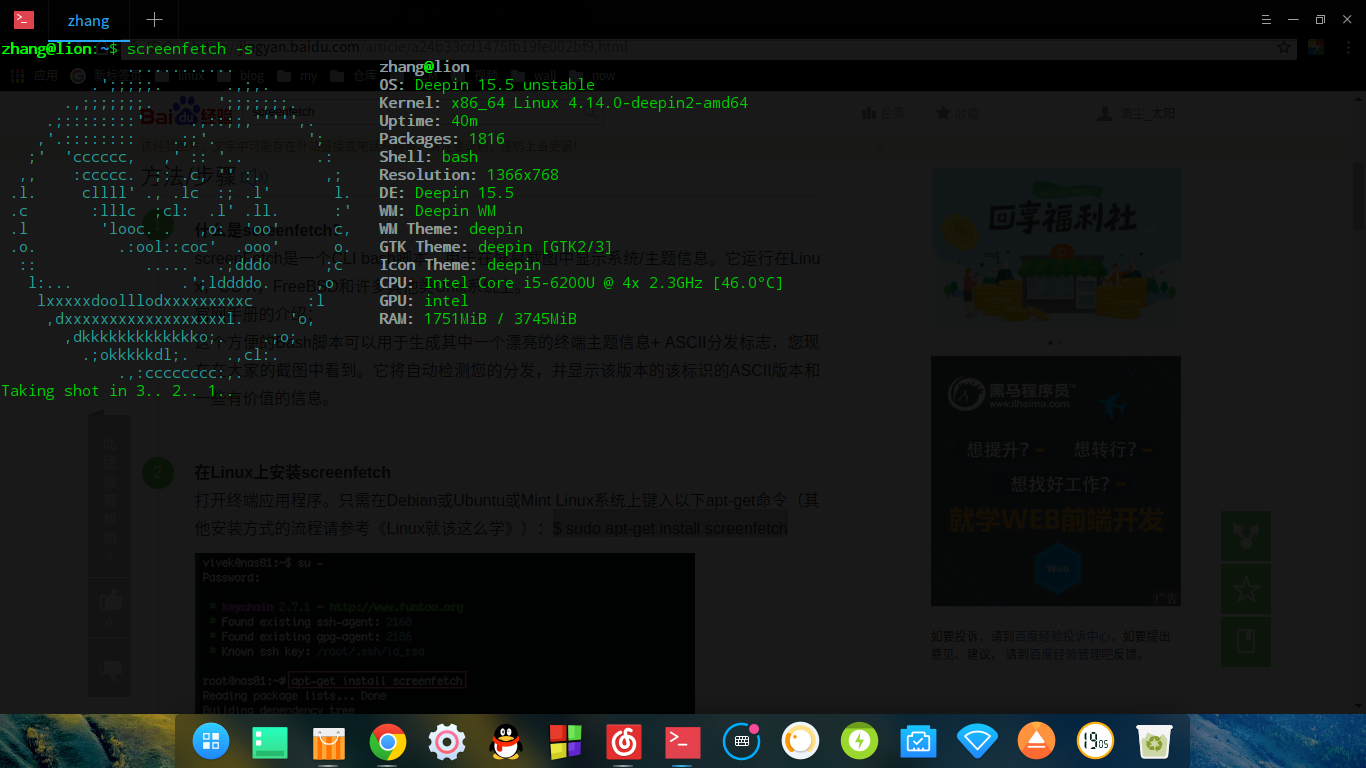Image resolution: width=1366 pixels, height=768 pixels.
Task: Open the Control Center gear dock icon
Action: point(447,741)
